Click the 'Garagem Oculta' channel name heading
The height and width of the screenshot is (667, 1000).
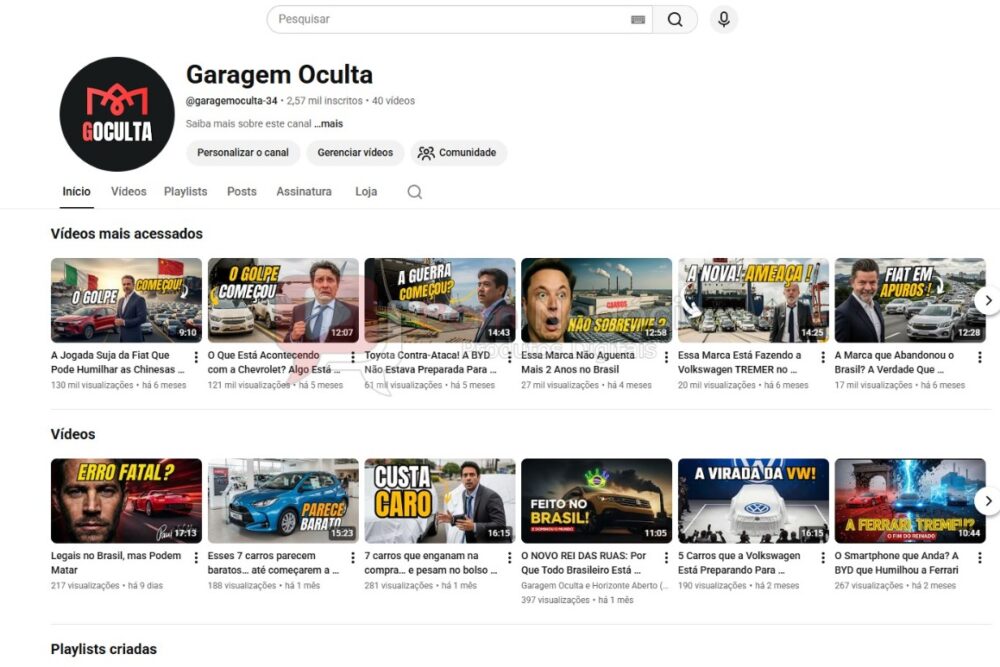279,75
